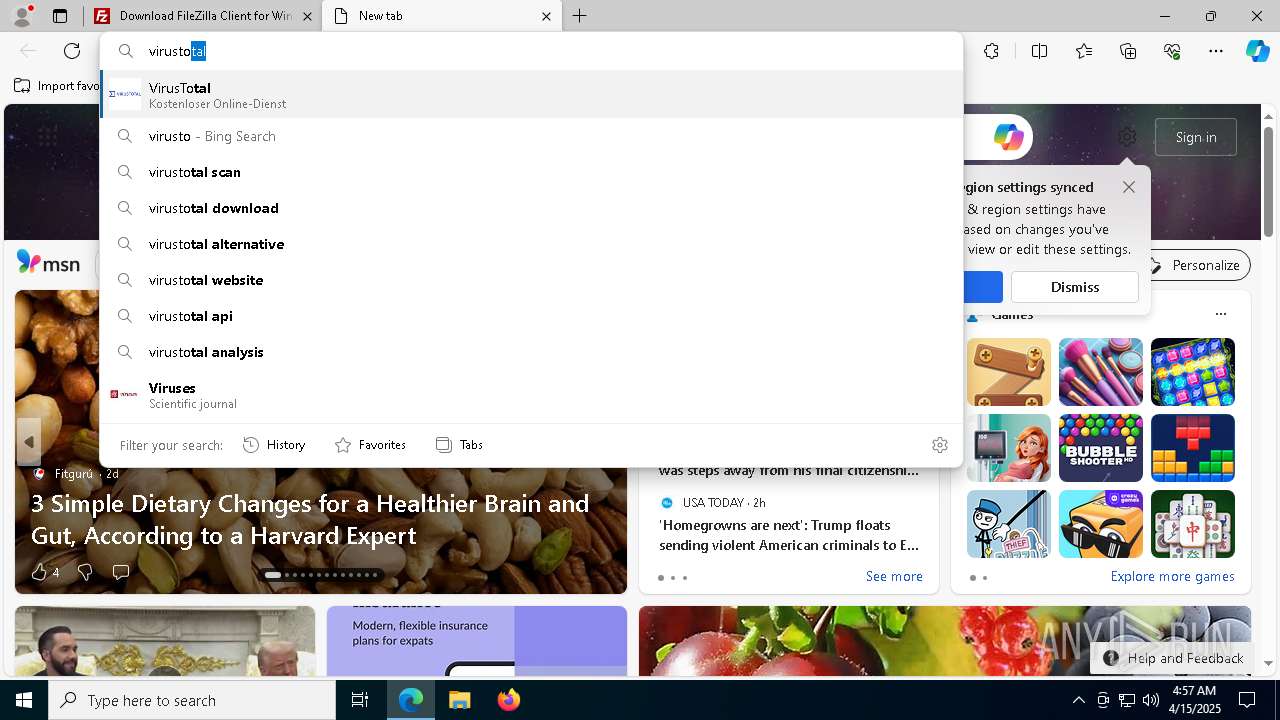The width and height of the screenshot is (1280, 720).
Task: Switch to Download FileZilla Client tab
Action: pyautogui.click(x=204, y=16)
